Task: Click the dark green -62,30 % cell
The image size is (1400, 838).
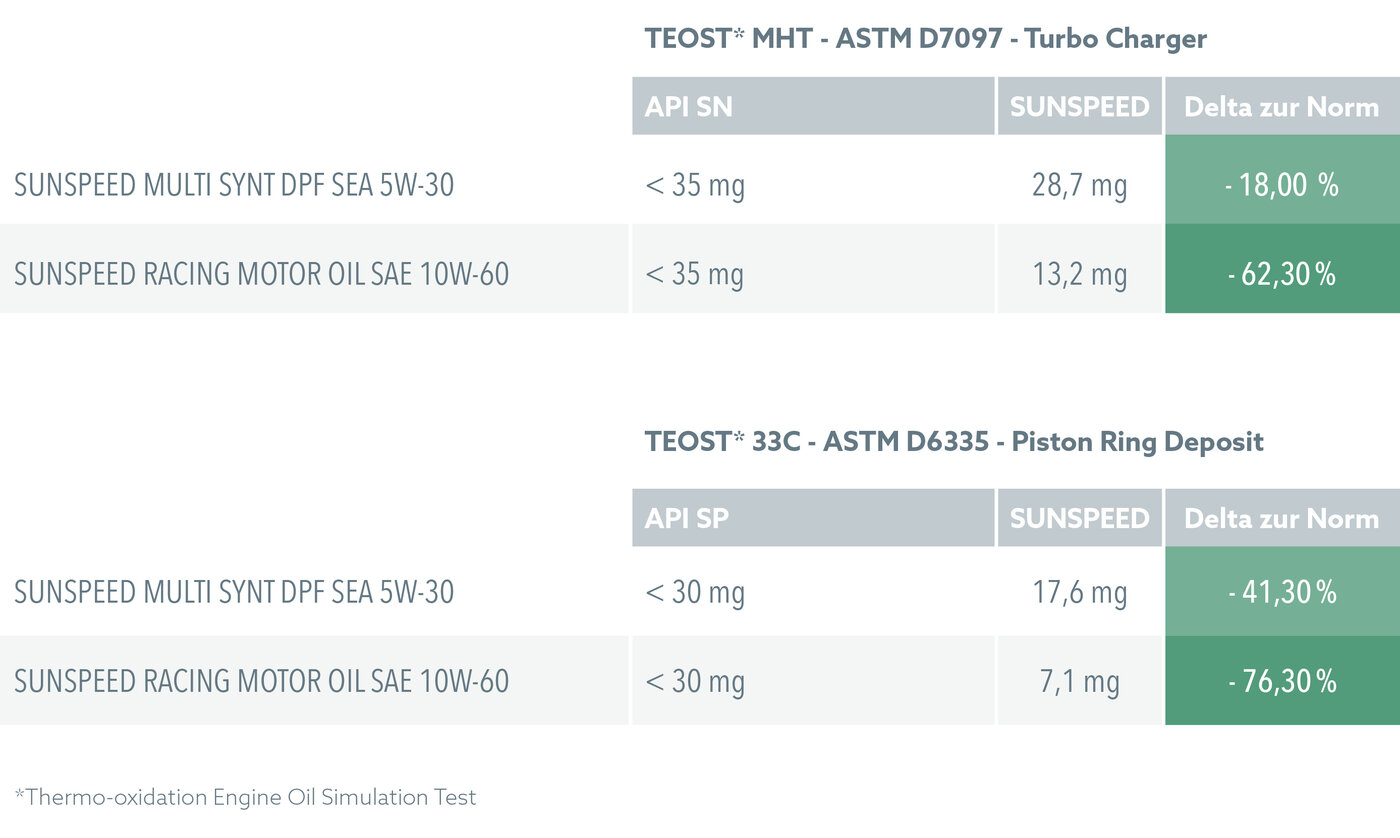Action: pyautogui.click(x=1281, y=274)
